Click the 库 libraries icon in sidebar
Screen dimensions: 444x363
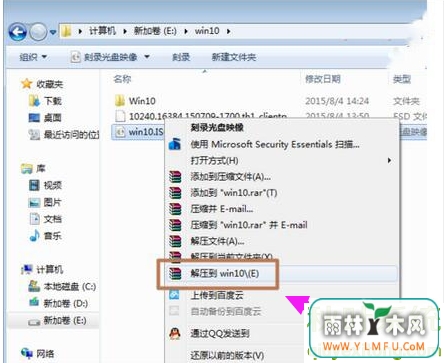(x=27, y=169)
